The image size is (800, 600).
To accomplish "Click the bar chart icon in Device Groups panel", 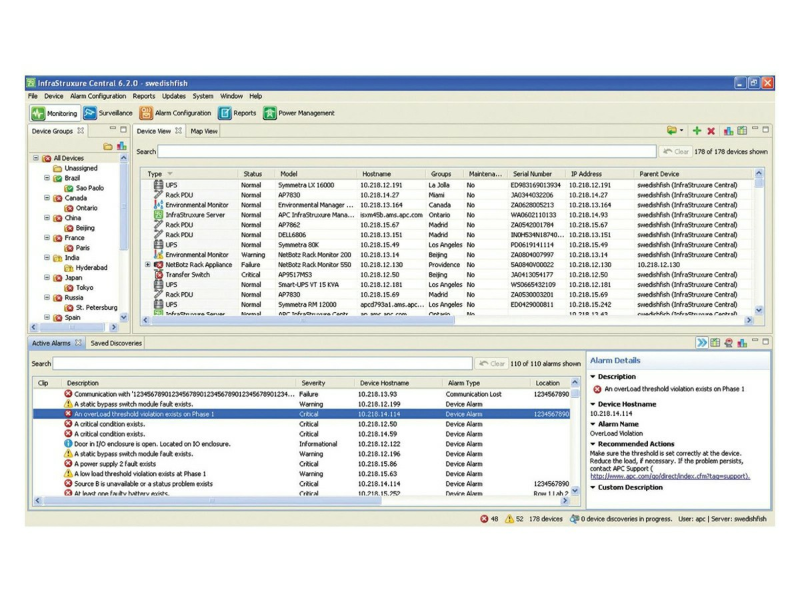I will [x=121, y=146].
